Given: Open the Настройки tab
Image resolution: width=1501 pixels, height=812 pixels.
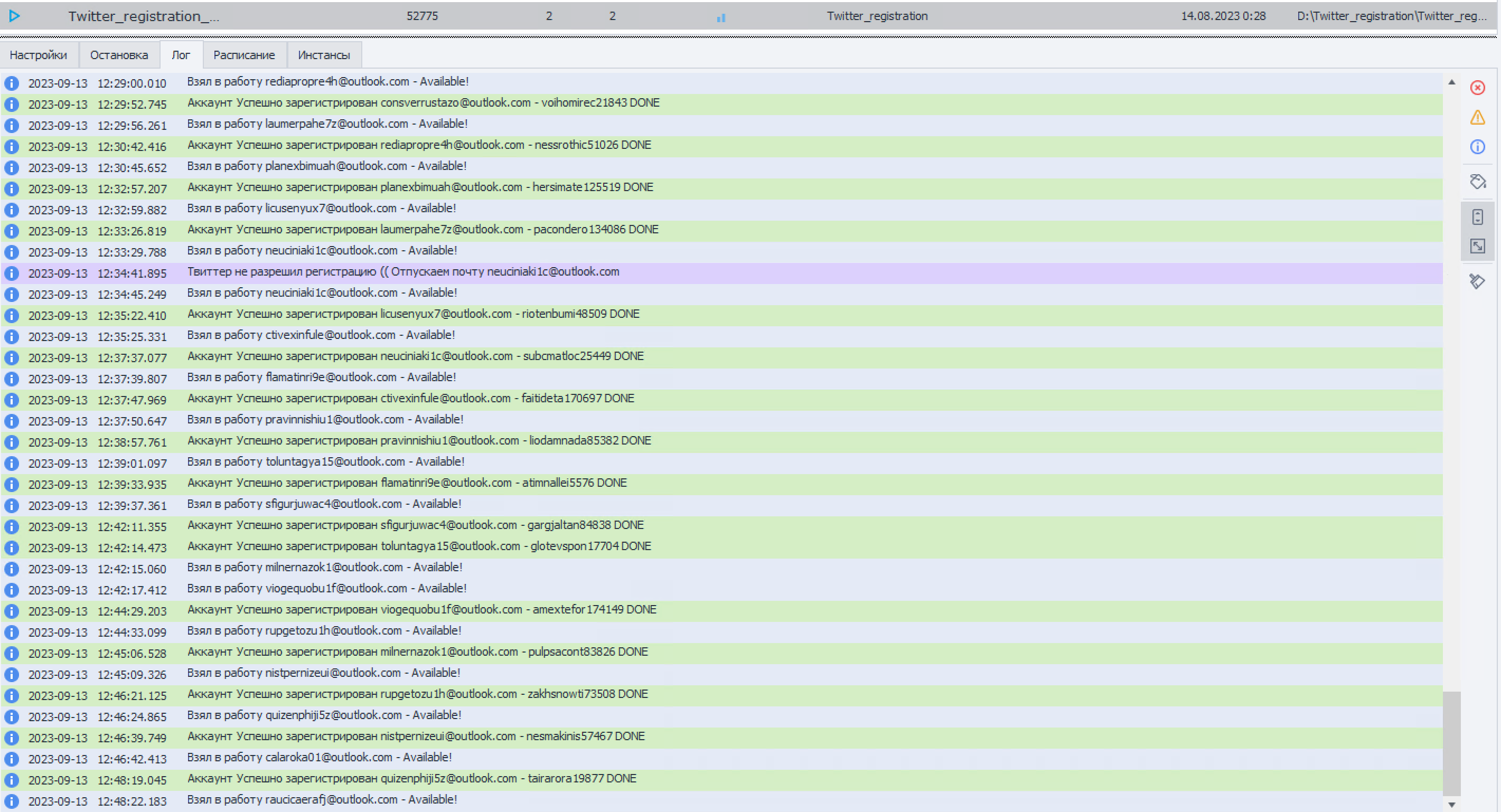Looking at the screenshot, I should (x=39, y=55).
